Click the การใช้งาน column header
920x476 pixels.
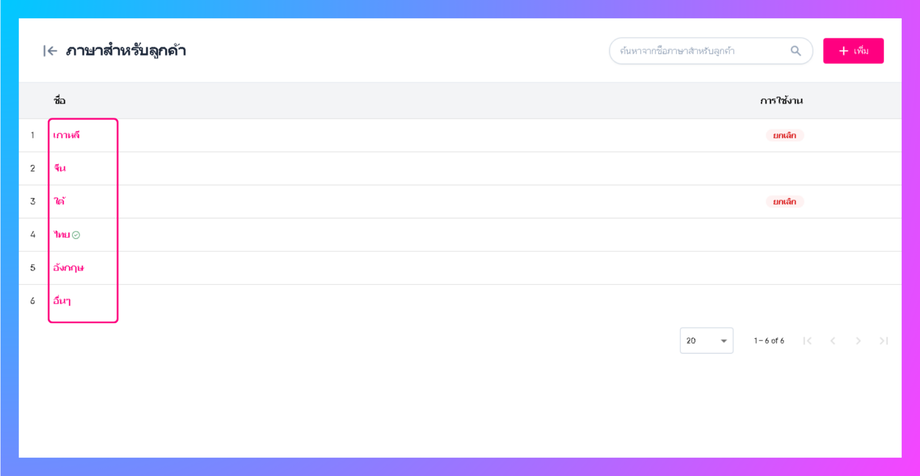tap(781, 101)
